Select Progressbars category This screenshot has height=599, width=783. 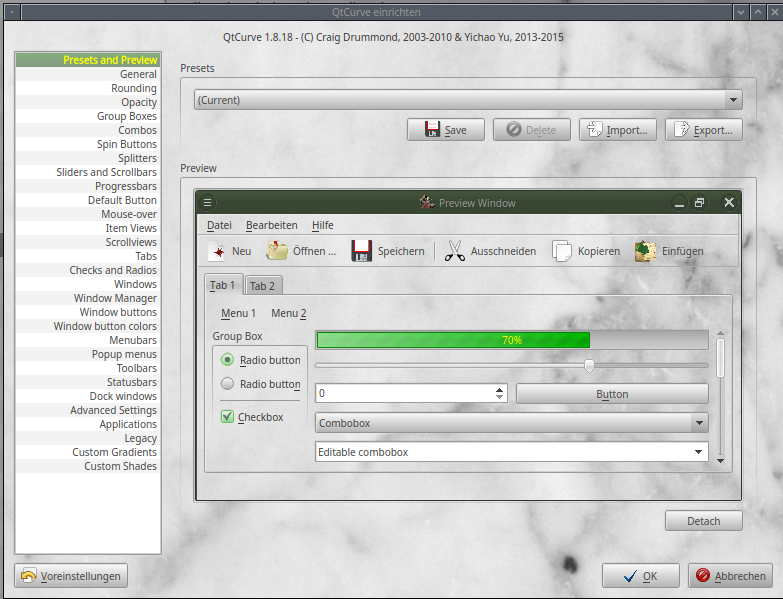tap(88, 186)
